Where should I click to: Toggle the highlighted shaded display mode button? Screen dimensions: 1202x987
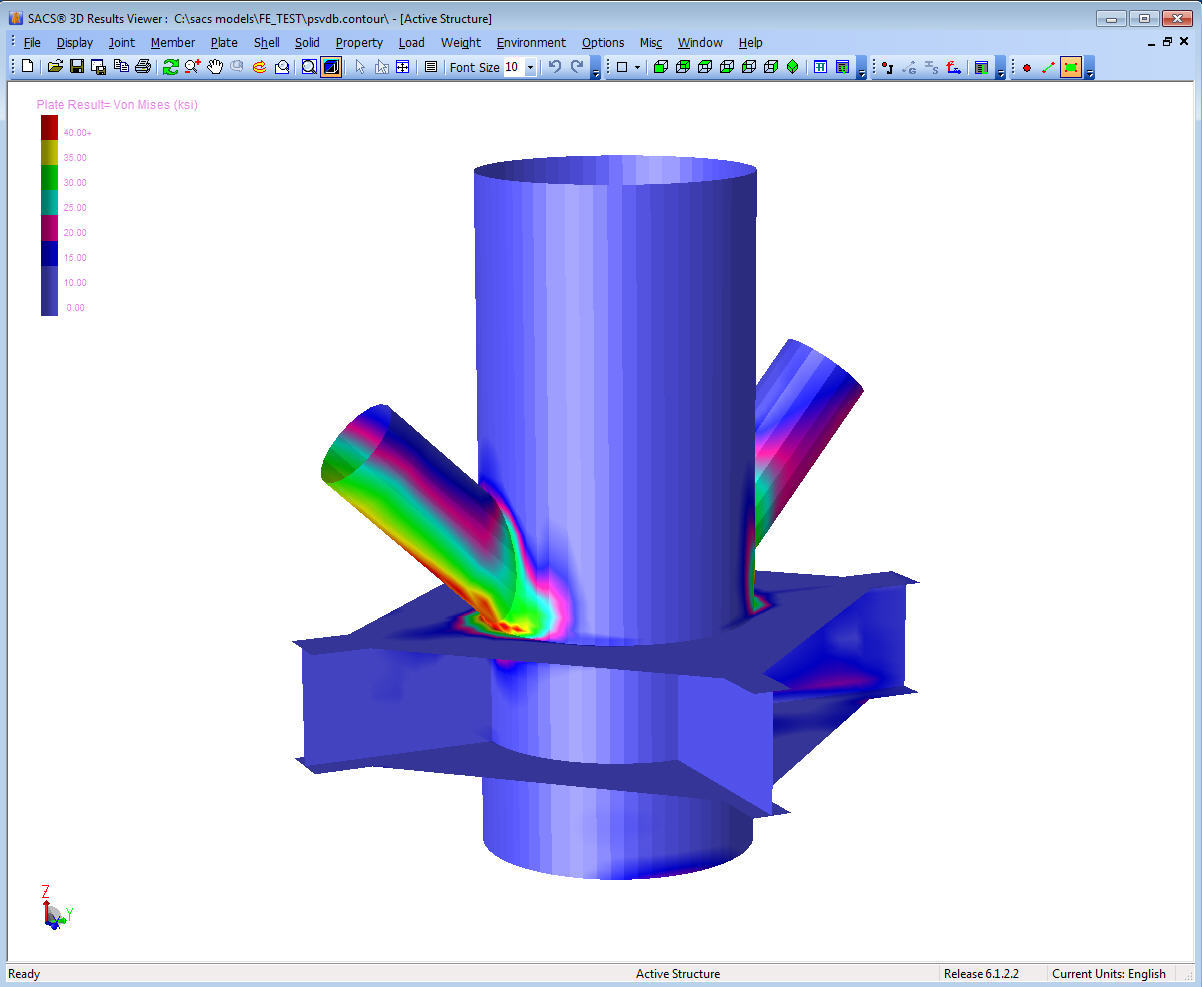click(x=331, y=67)
